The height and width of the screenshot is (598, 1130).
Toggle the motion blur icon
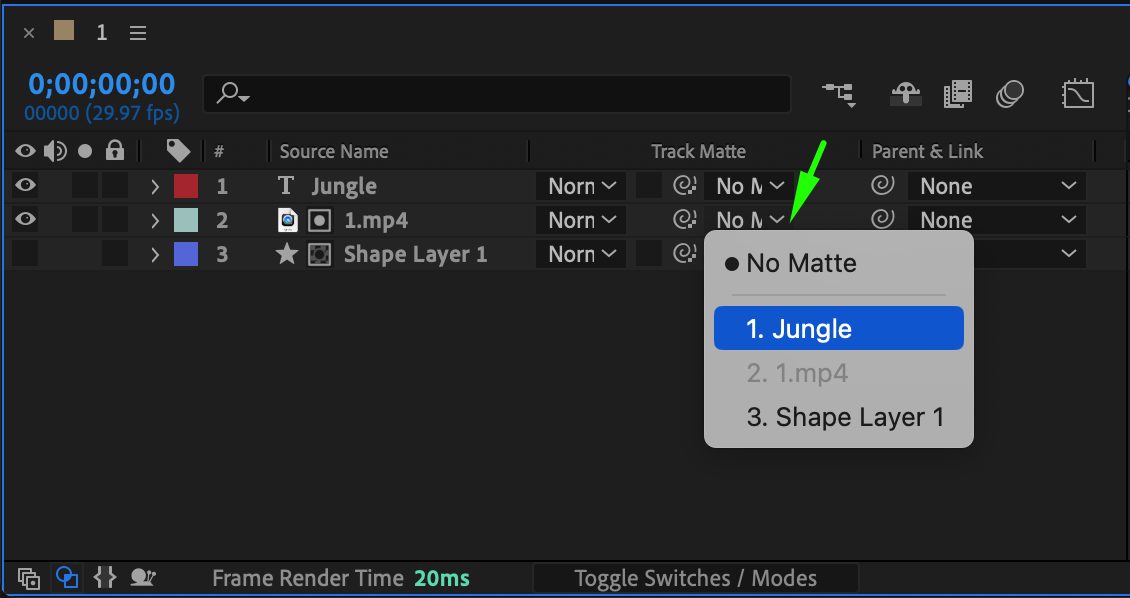tap(1010, 95)
